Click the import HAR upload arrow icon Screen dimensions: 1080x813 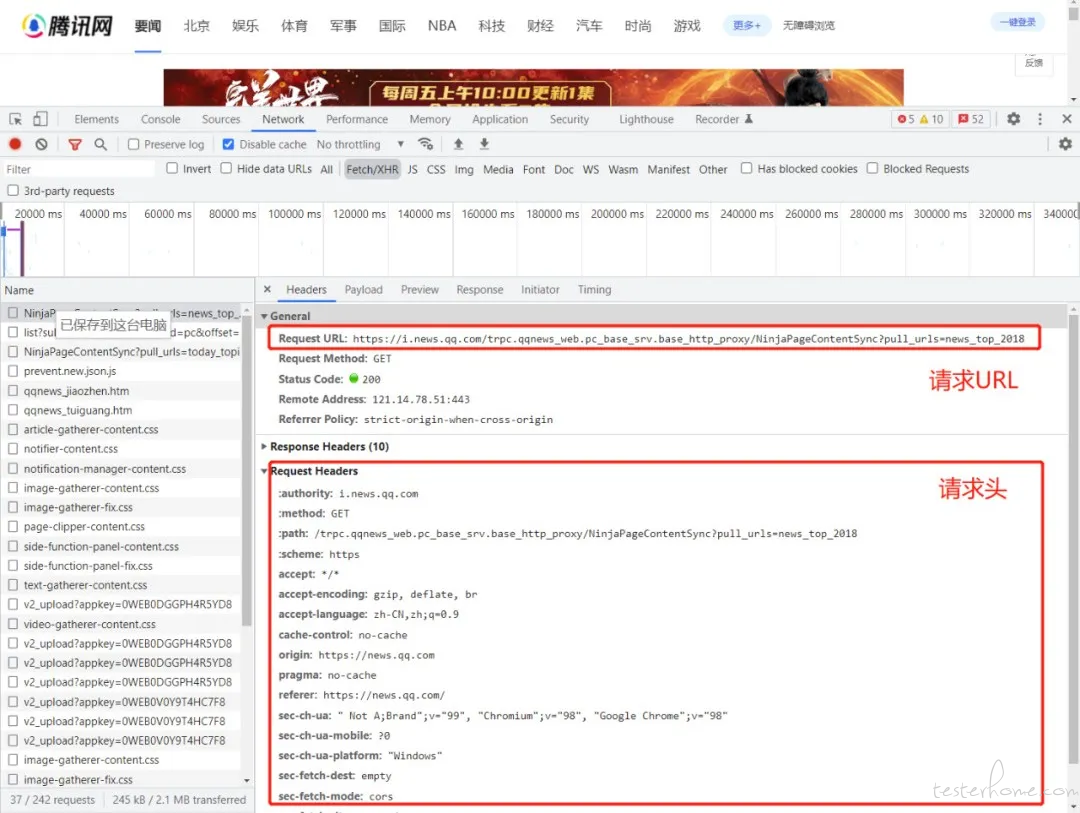(458, 144)
